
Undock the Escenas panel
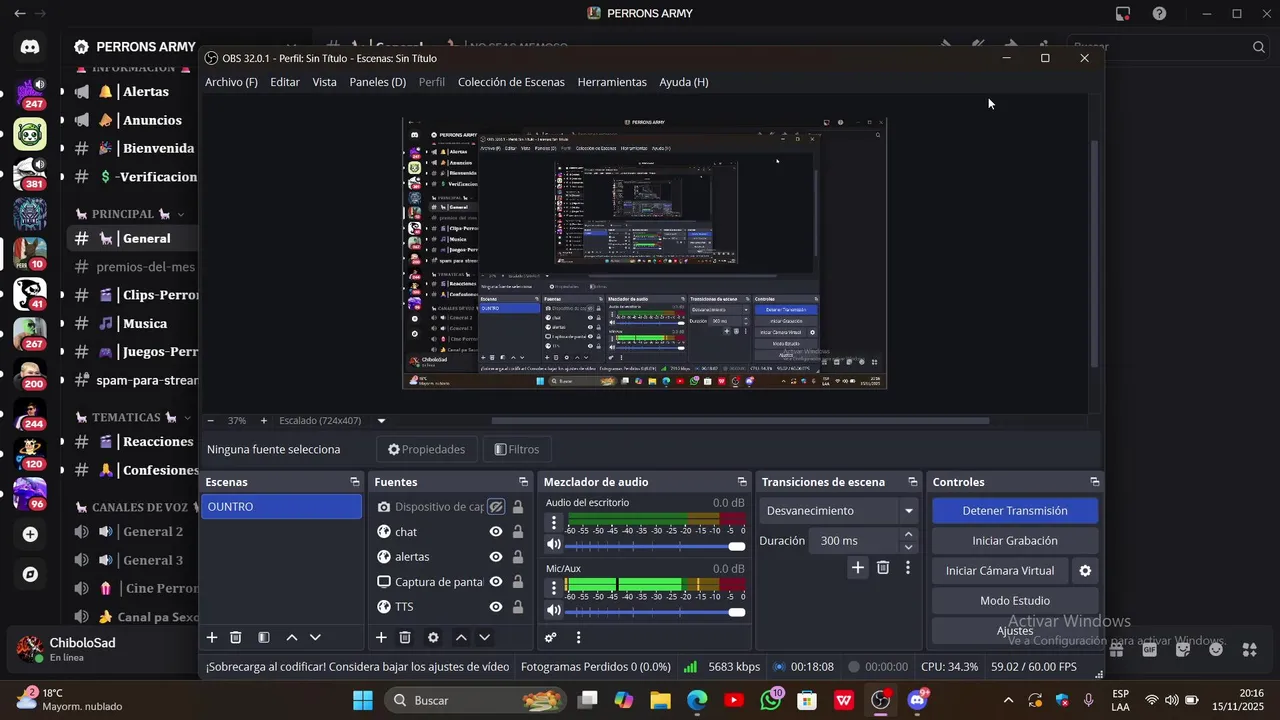click(355, 482)
